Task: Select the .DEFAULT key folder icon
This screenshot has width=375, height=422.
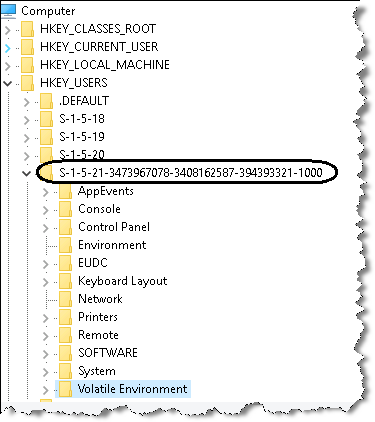Action: (x=46, y=101)
